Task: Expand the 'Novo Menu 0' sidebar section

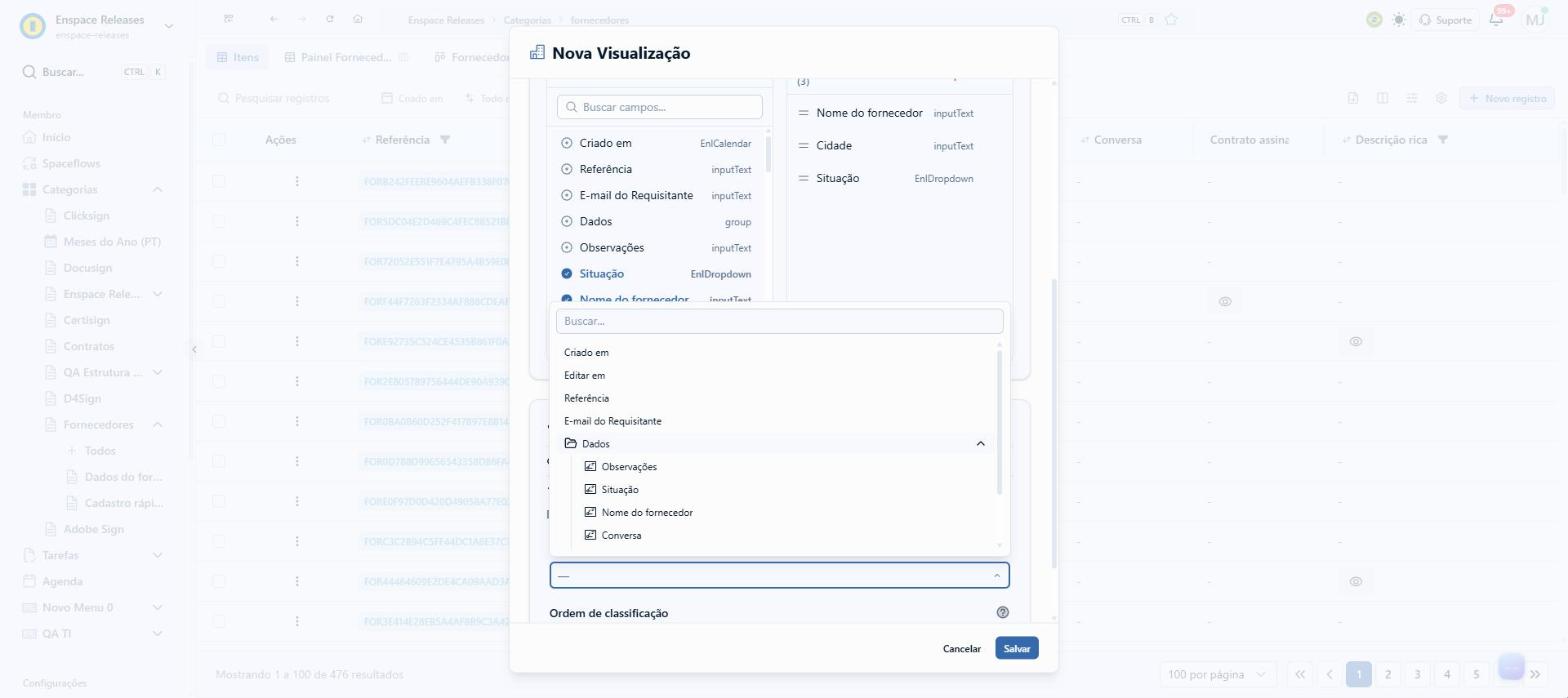Action: coord(157,607)
